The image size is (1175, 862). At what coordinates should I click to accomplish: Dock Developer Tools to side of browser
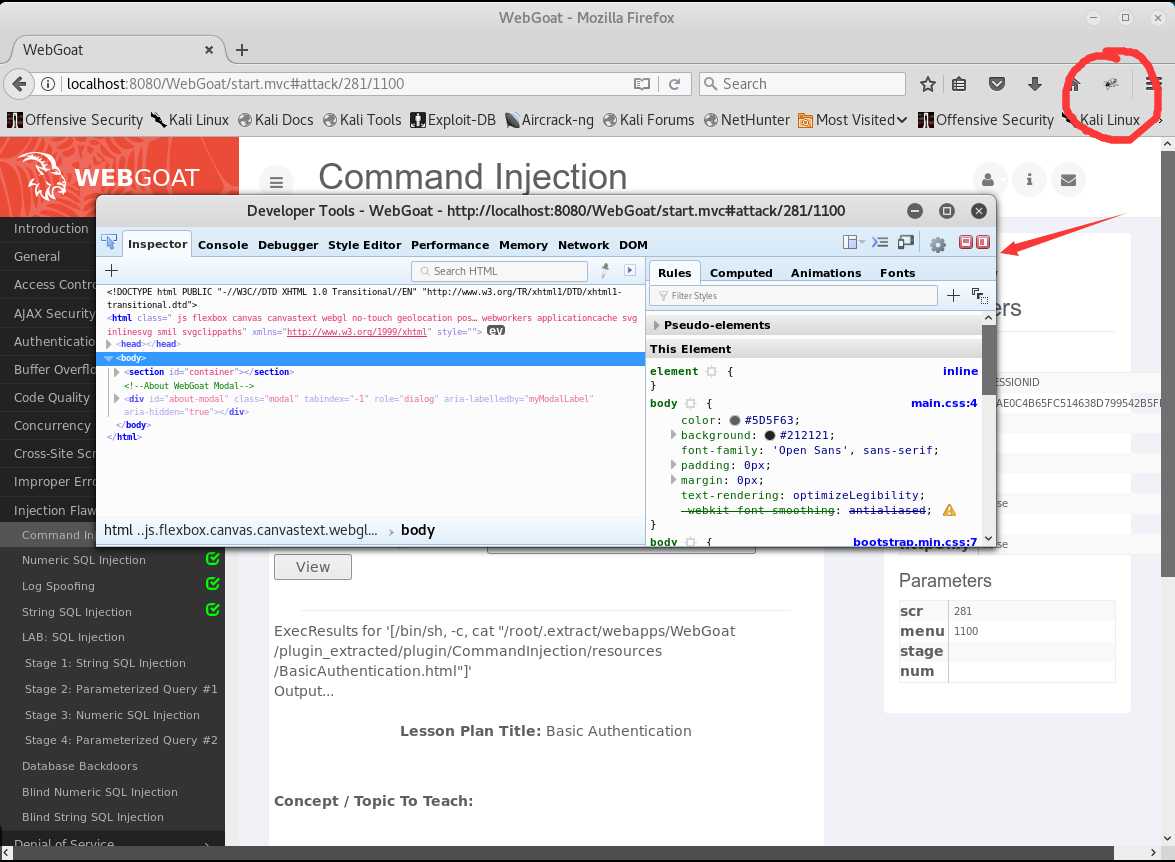(982, 242)
